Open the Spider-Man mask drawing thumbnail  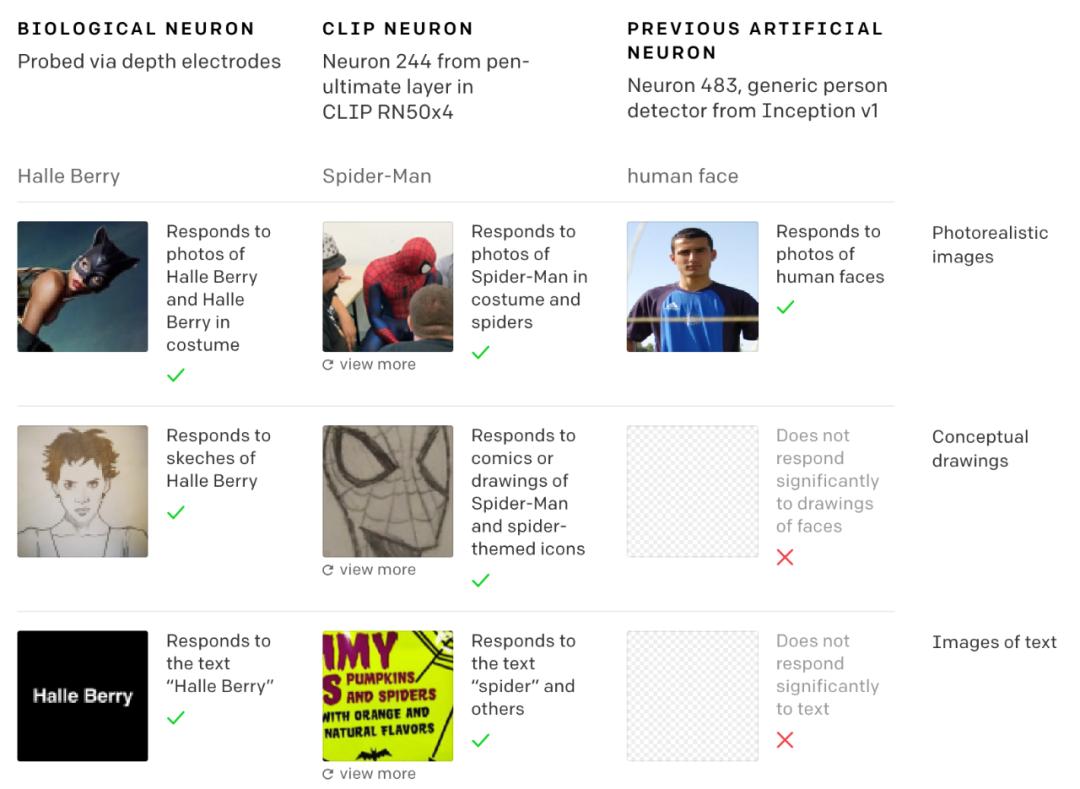tap(388, 491)
